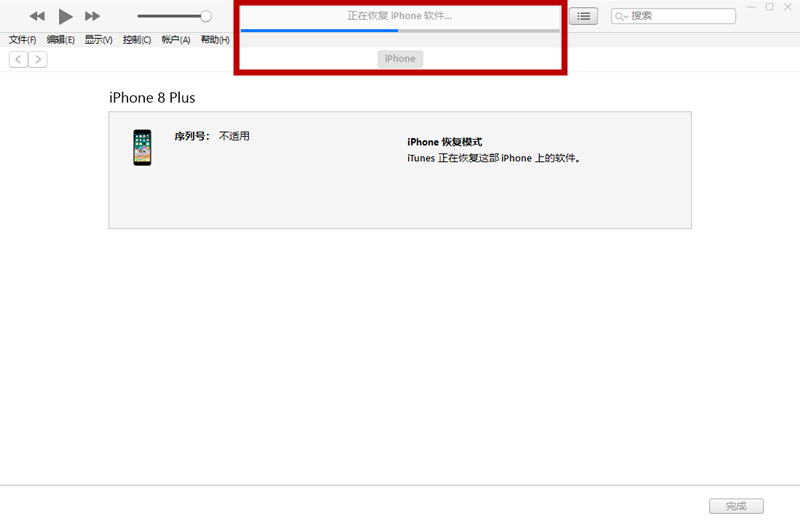This screenshot has height=526, width=800.
Task: Click the fast-forward next track button
Action: (92, 16)
